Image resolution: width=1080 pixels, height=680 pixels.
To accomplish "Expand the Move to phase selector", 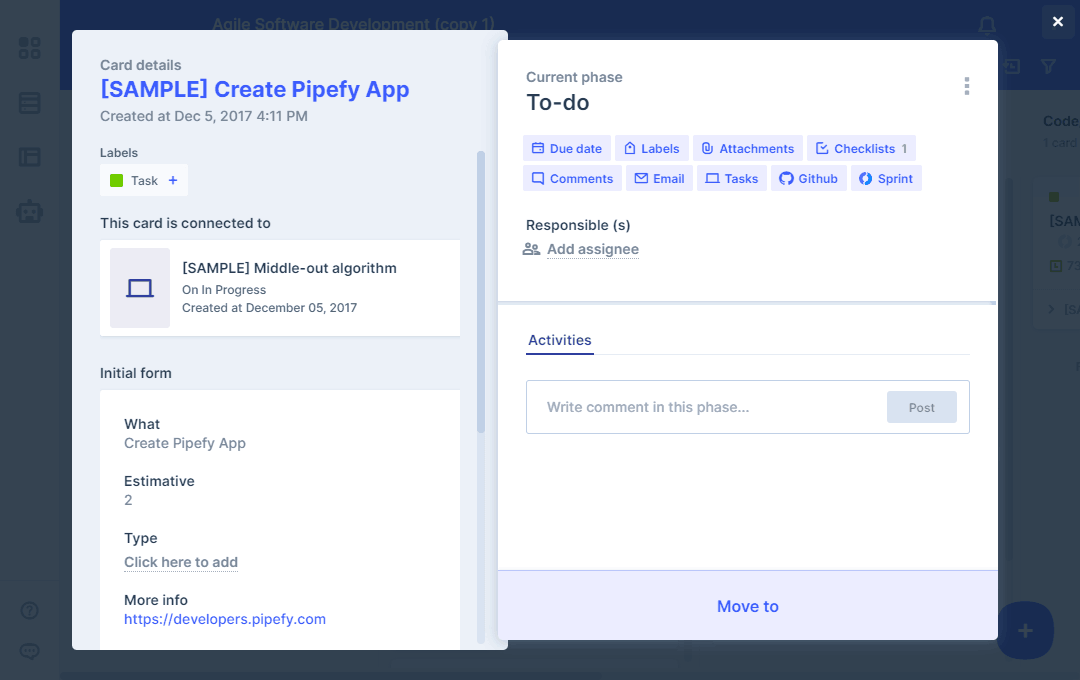I will (747, 606).
